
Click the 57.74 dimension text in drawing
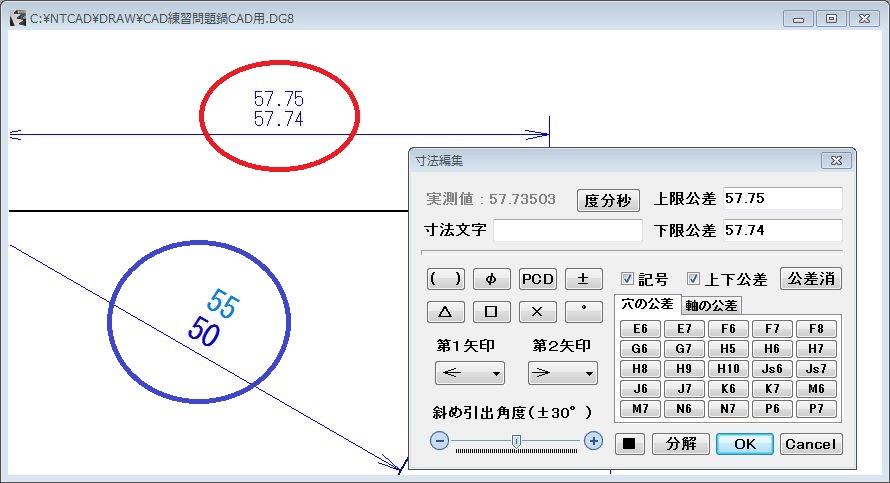point(279,119)
